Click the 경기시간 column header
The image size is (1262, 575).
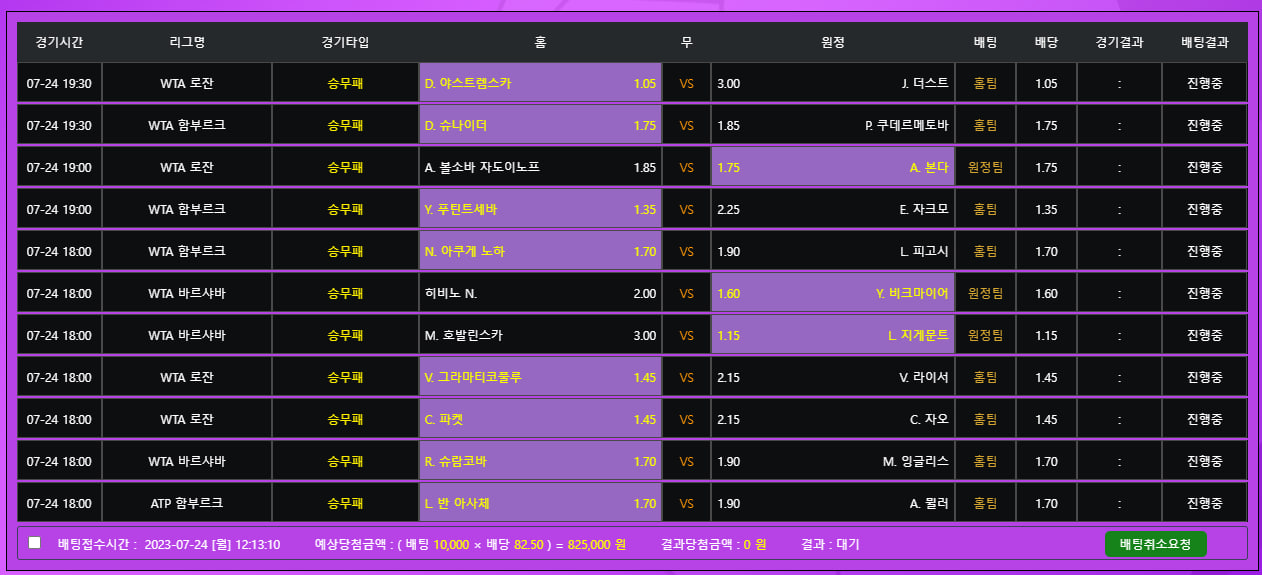point(59,42)
